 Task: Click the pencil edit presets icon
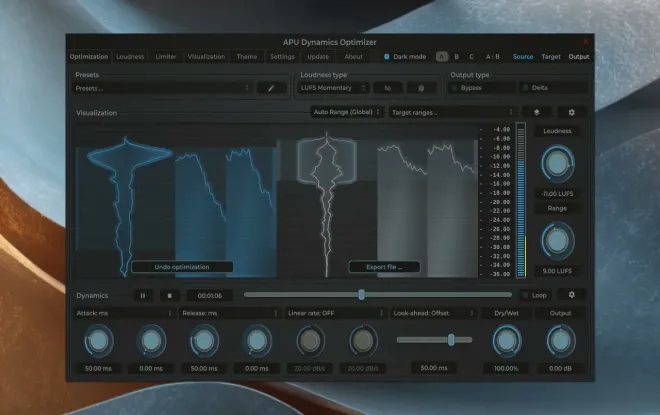point(271,88)
